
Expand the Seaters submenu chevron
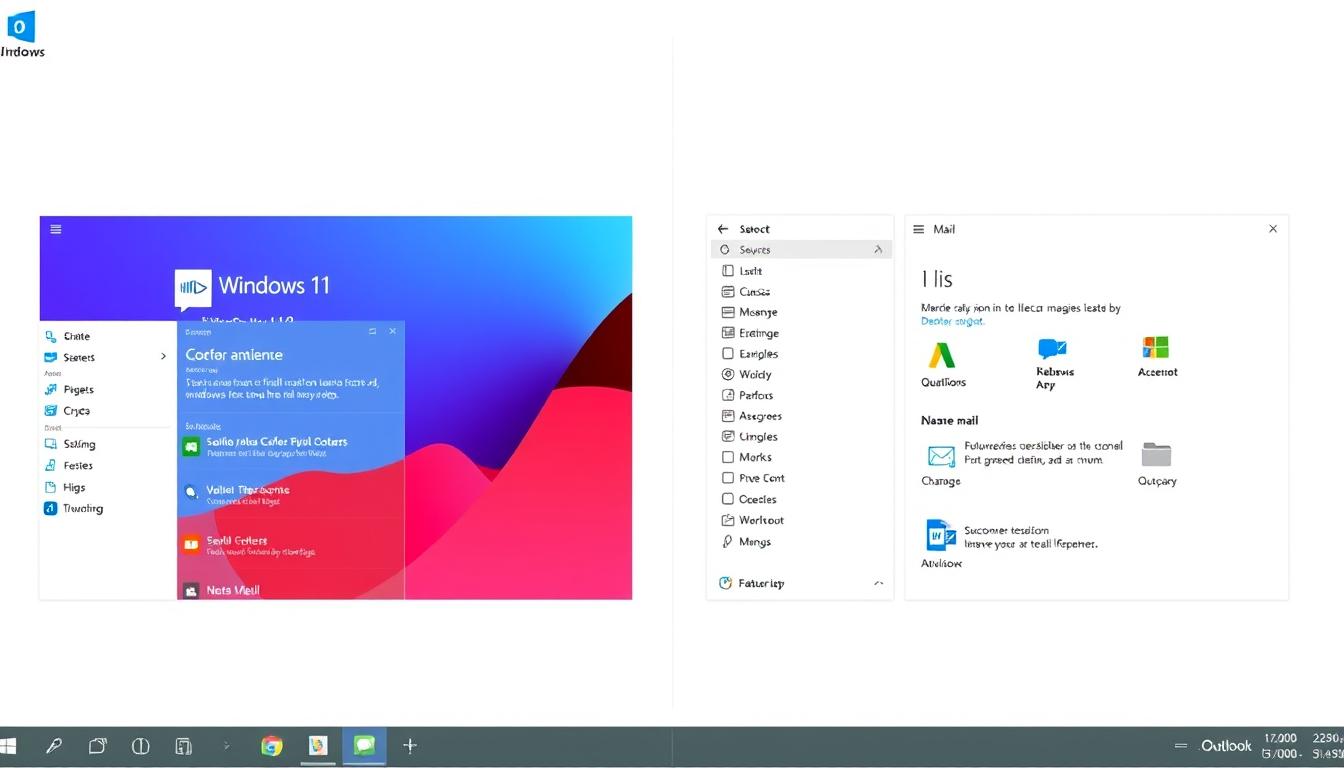[164, 357]
